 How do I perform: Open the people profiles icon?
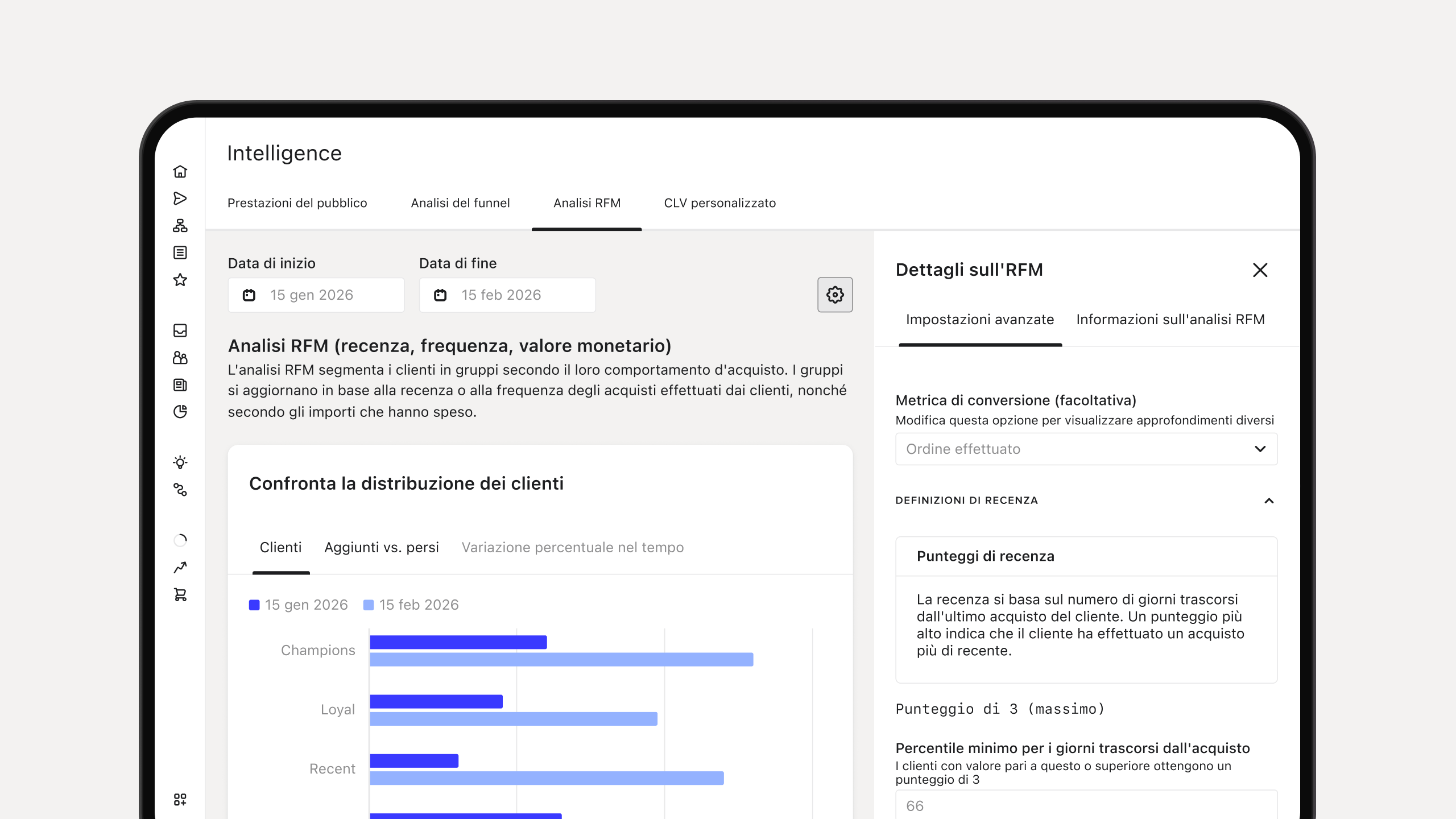(180, 358)
